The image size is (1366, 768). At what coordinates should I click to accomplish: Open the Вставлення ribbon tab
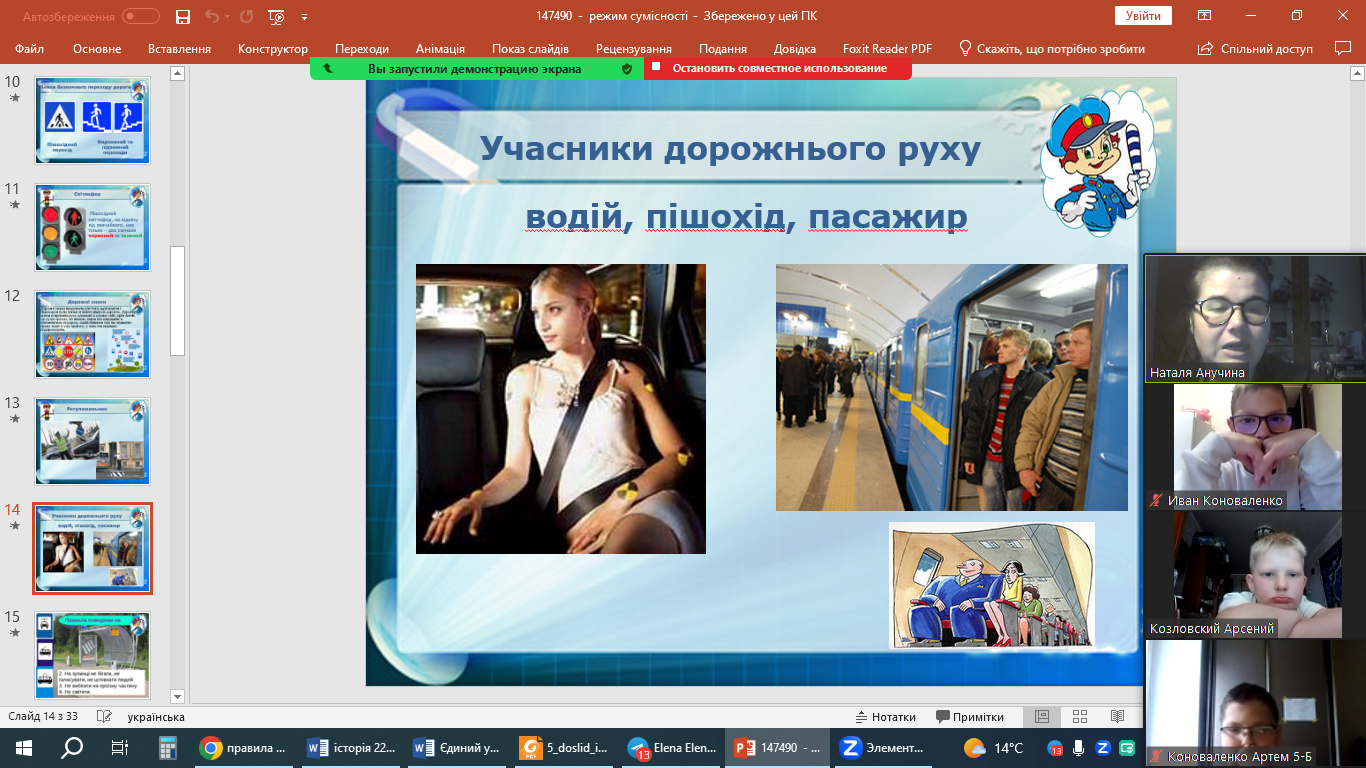click(179, 48)
